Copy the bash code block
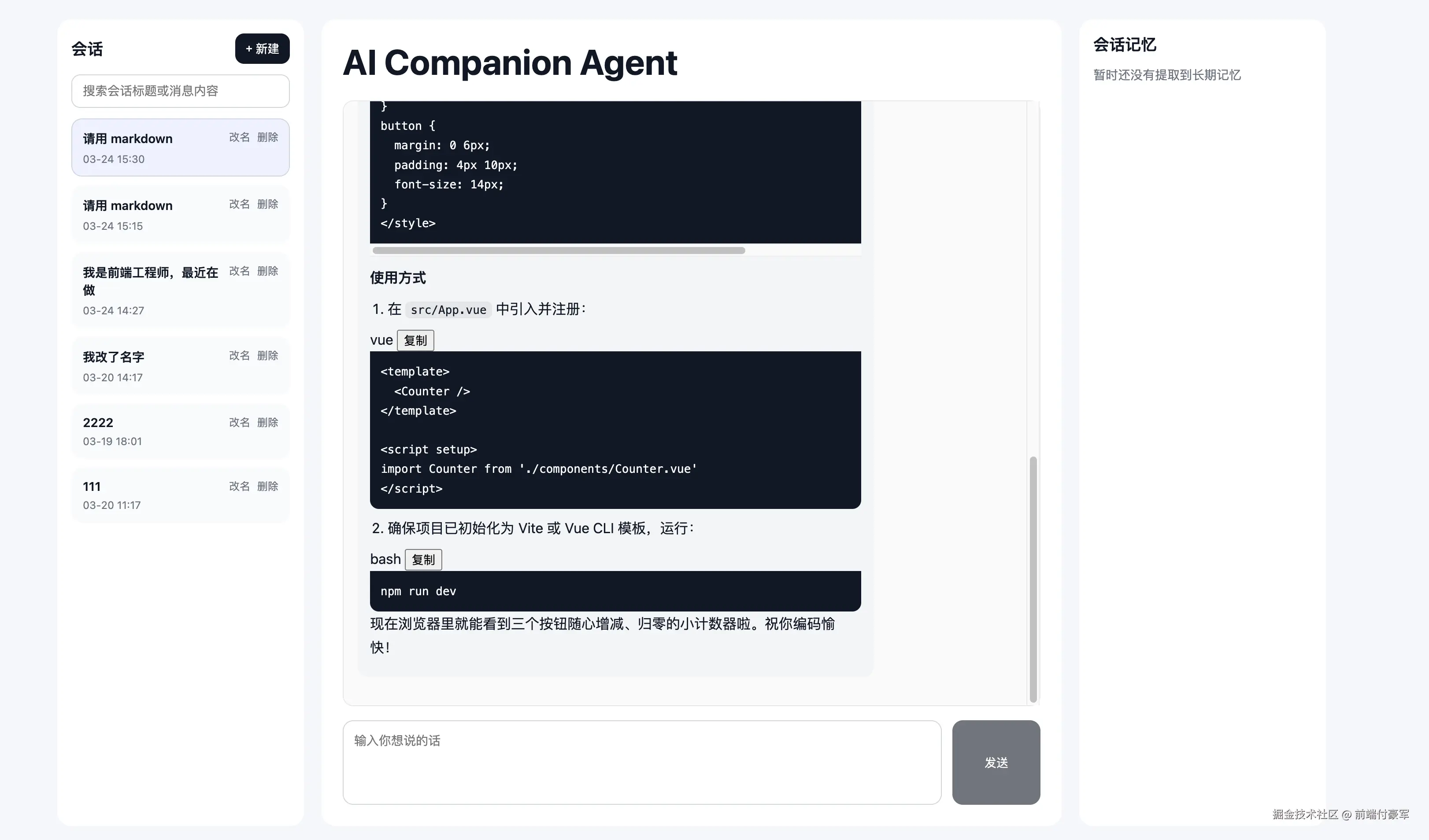1429x840 pixels. [x=423, y=560]
